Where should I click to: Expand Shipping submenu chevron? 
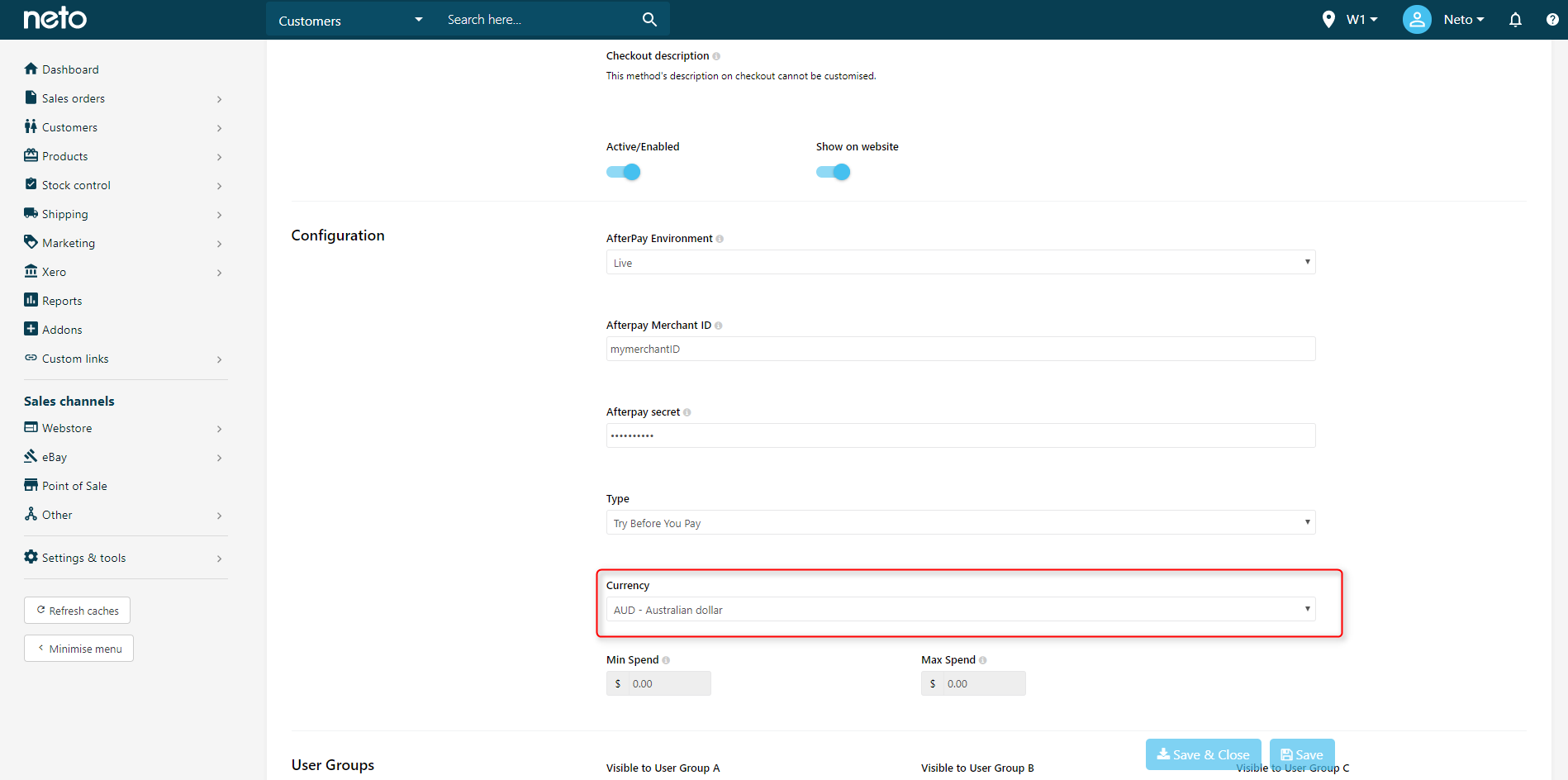pos(219,215)
